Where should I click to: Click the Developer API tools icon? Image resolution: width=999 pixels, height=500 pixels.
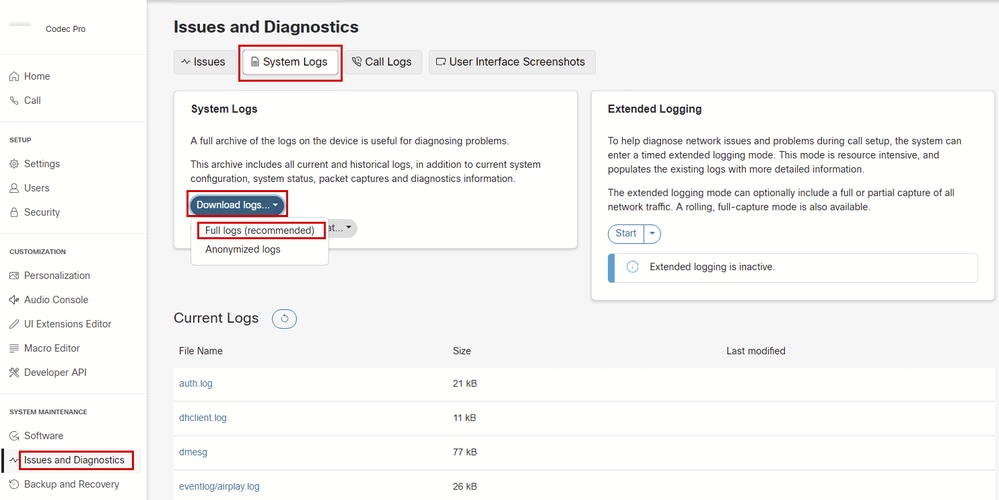click(14, 373)
